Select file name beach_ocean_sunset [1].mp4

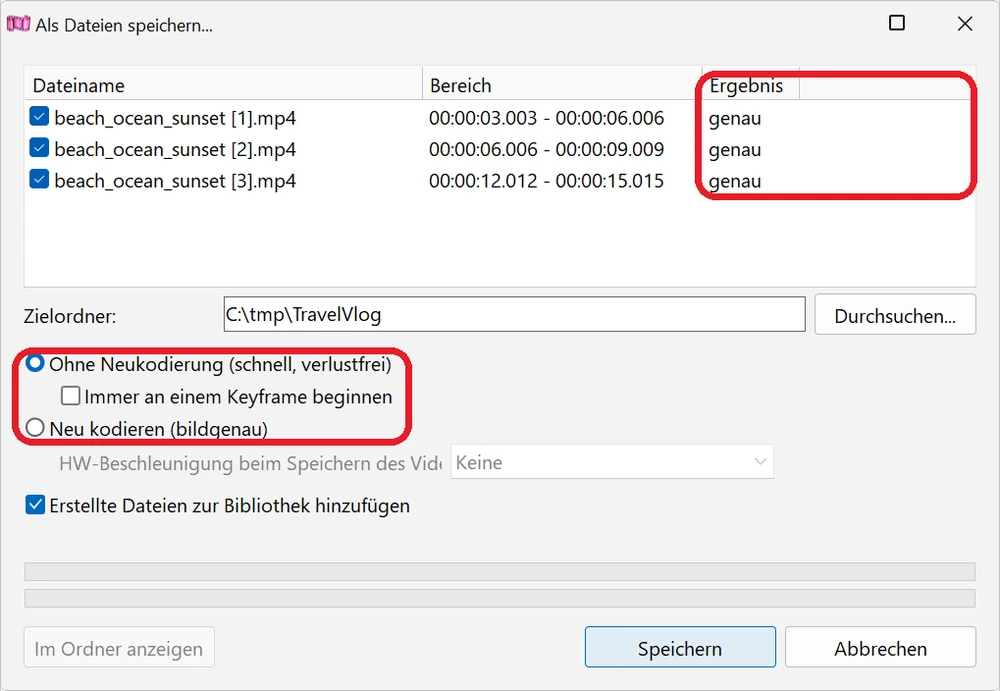(175, 118)
